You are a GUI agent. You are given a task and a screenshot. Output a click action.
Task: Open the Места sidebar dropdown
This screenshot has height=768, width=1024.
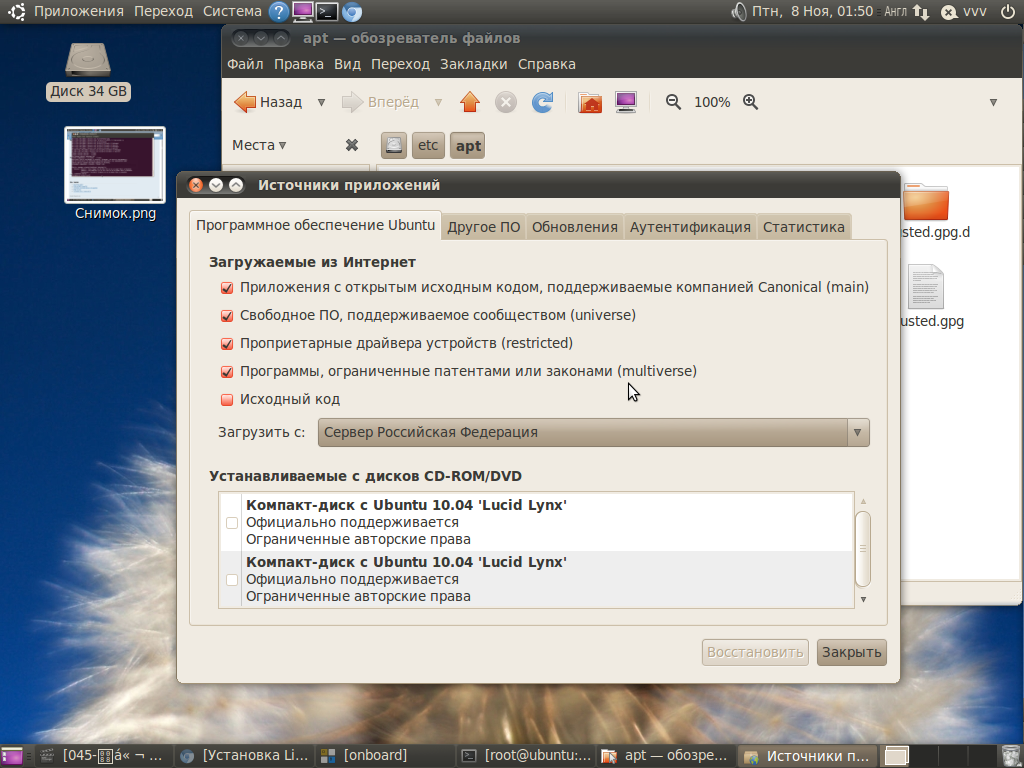tap(259, 145)
